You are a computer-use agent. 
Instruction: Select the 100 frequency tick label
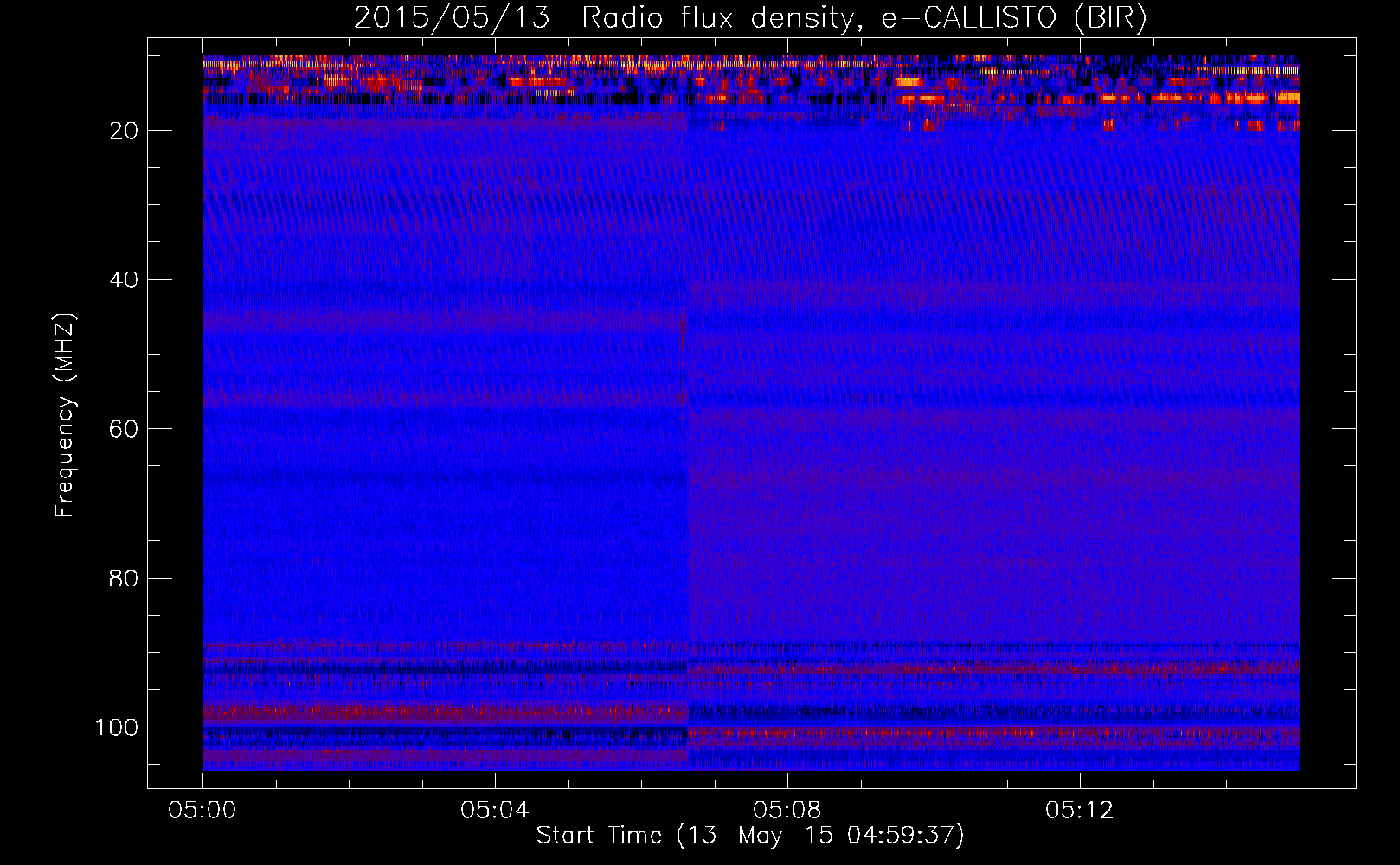coord(117,727)
